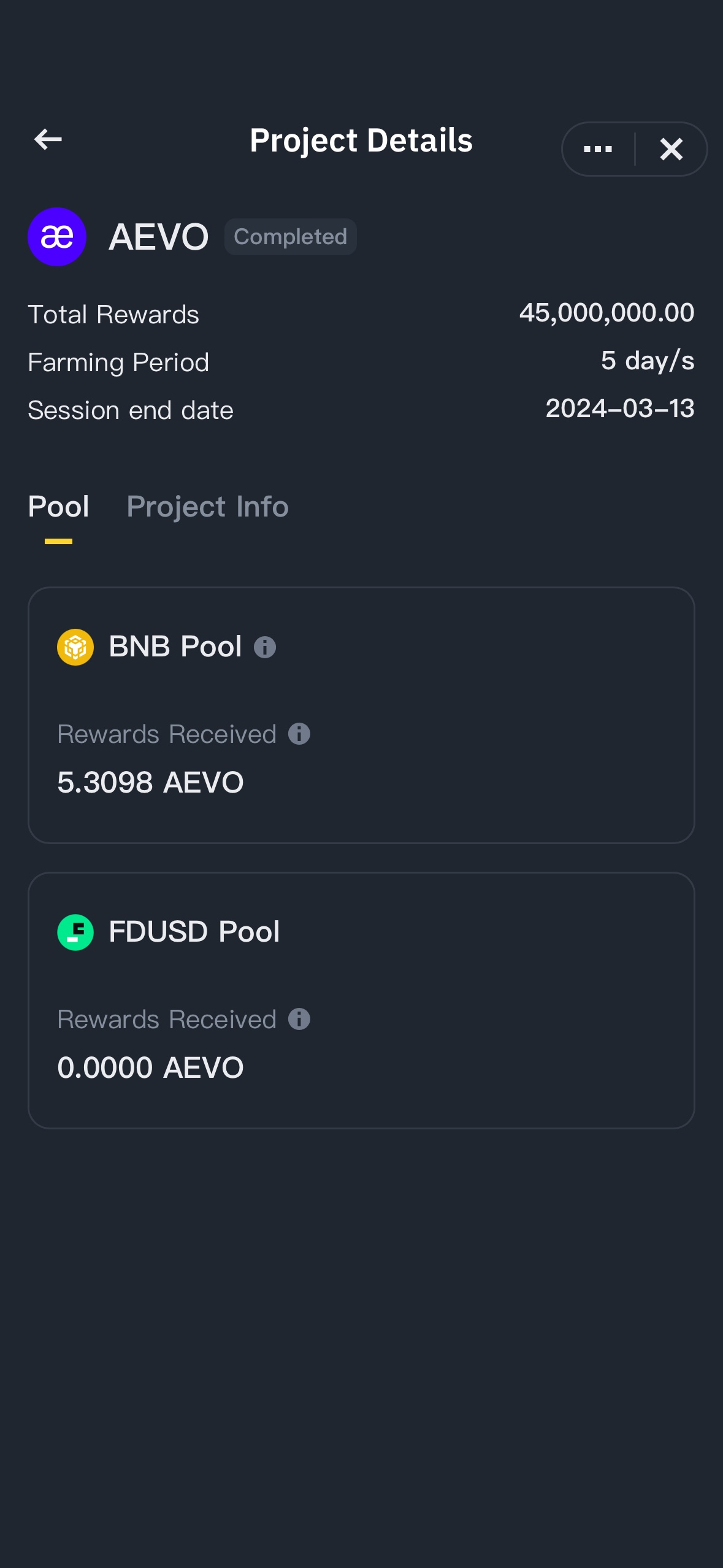Tap the Completed status badge
The width and height of the screenshot is (723, 1568).
291,237
